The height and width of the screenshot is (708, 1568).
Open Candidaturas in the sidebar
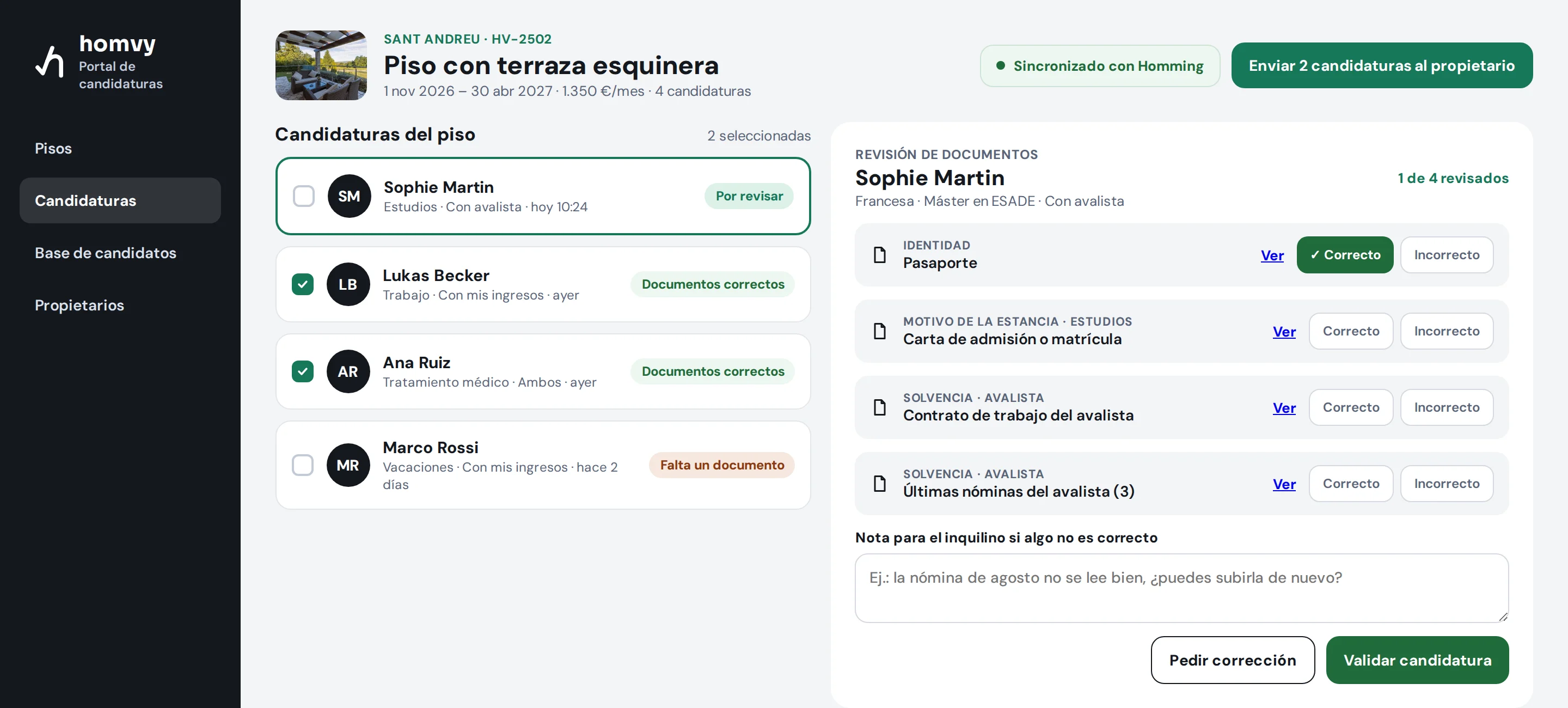[x=120, y=200]
